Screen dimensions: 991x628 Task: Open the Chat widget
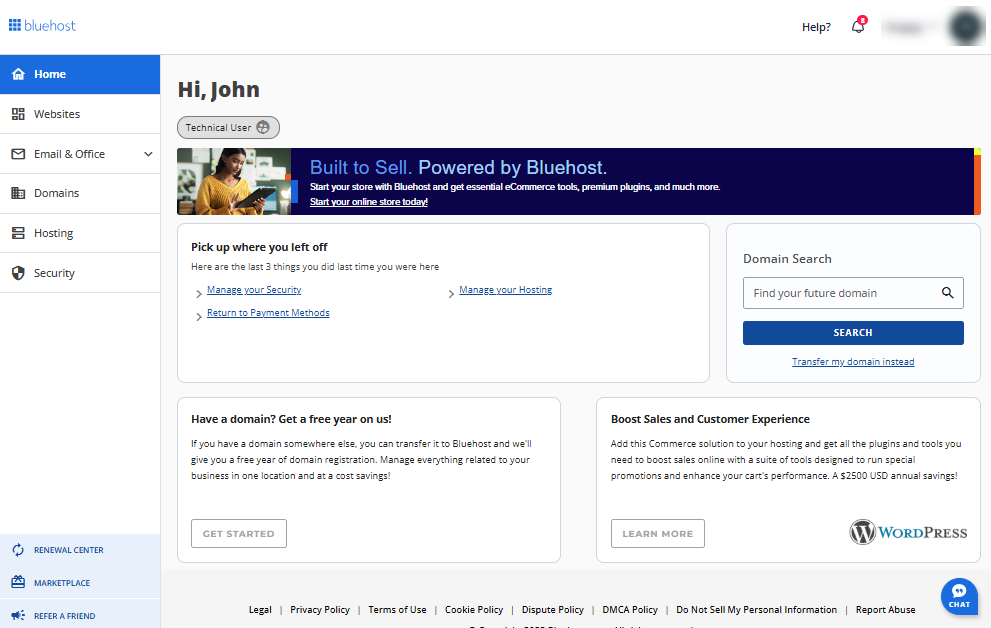tap(958, 596)
